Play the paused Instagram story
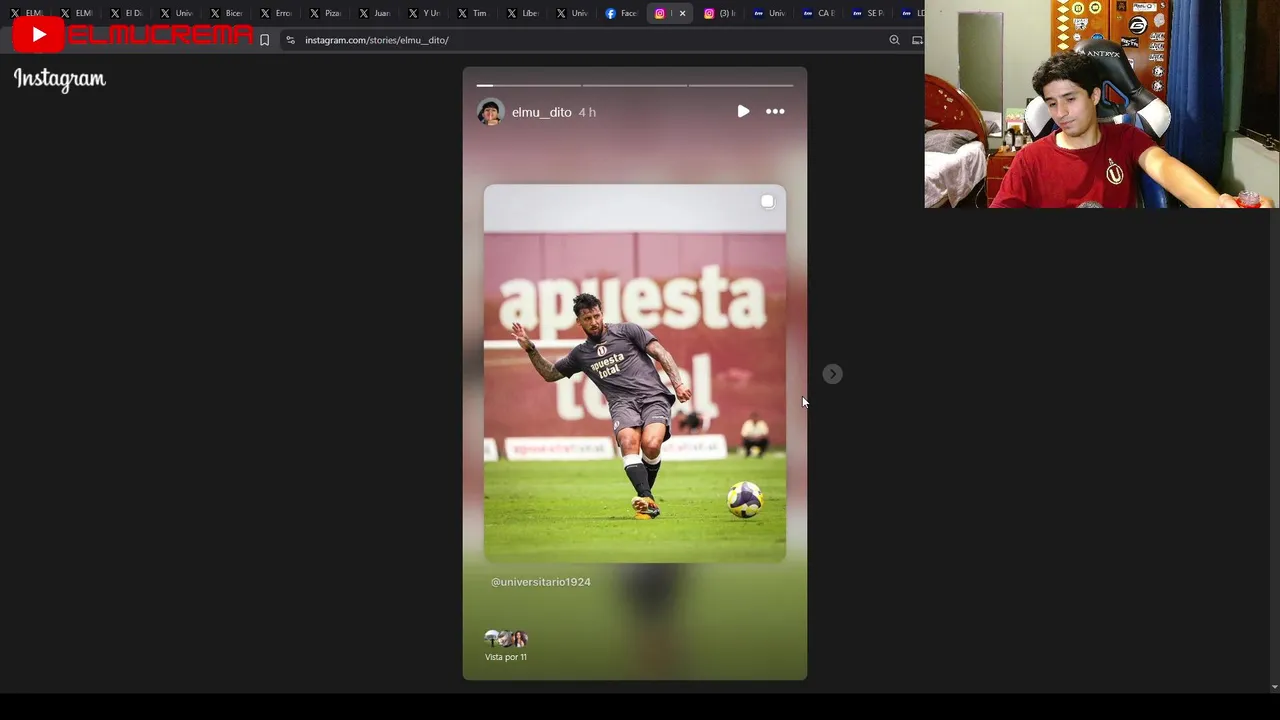 coord(743,111)
